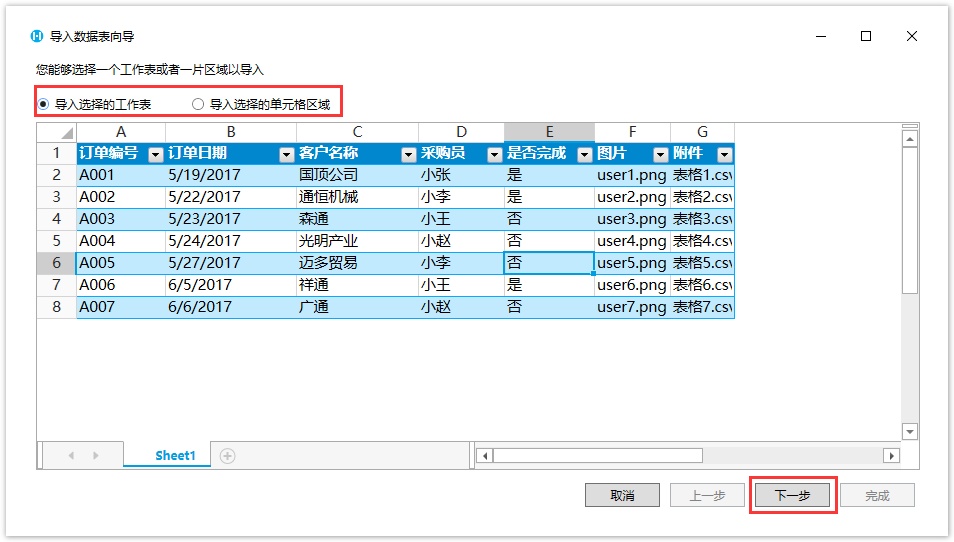Click next sheet navigation arrow
This screenshot has width=954, height=542.
point(96,456)
